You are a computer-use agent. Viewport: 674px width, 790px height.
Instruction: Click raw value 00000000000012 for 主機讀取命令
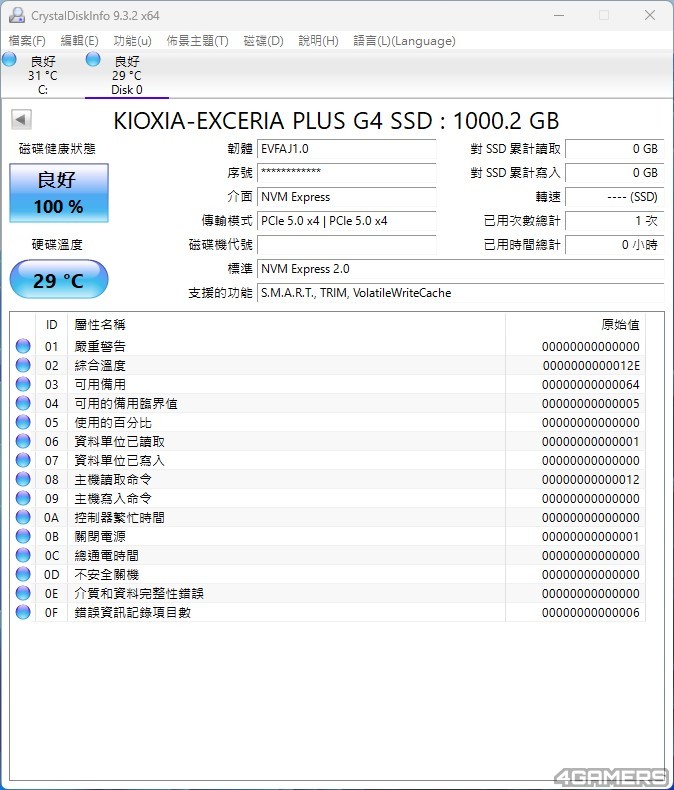591,480
